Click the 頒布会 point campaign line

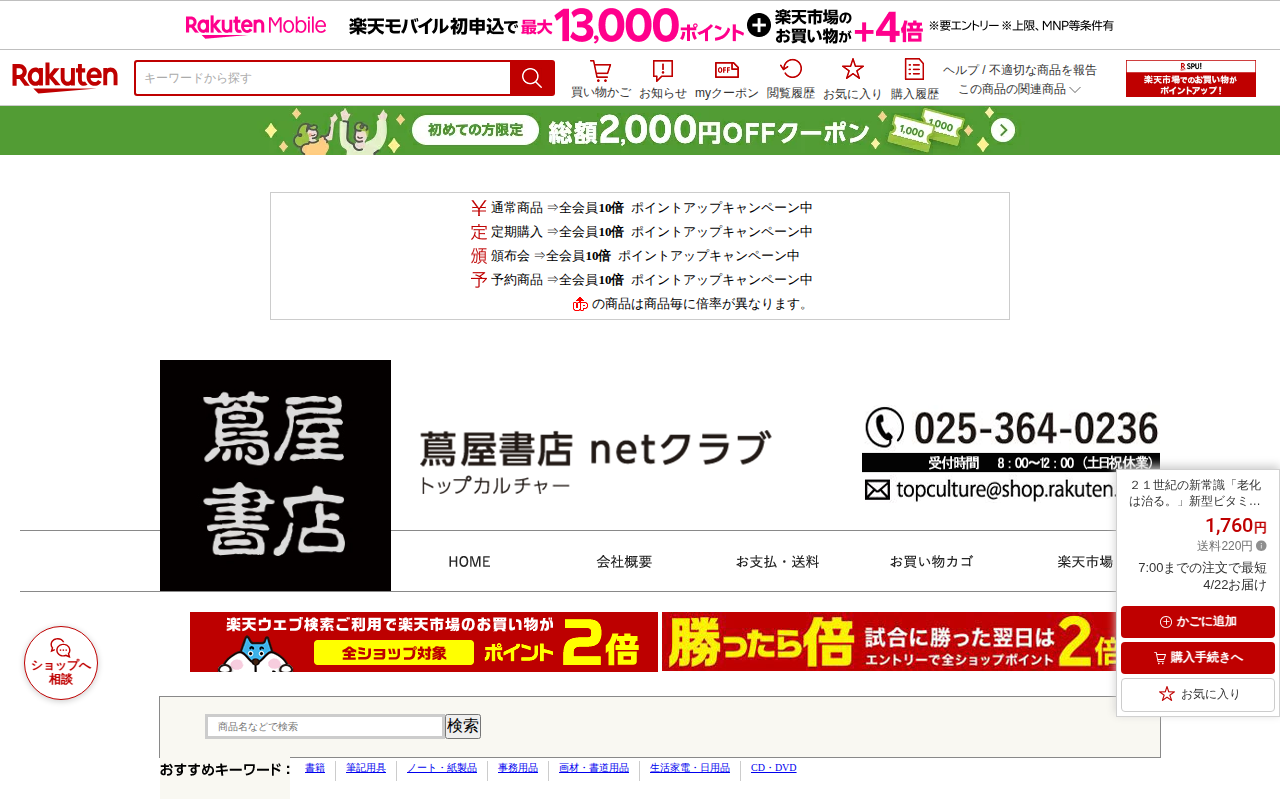point(635,256)
